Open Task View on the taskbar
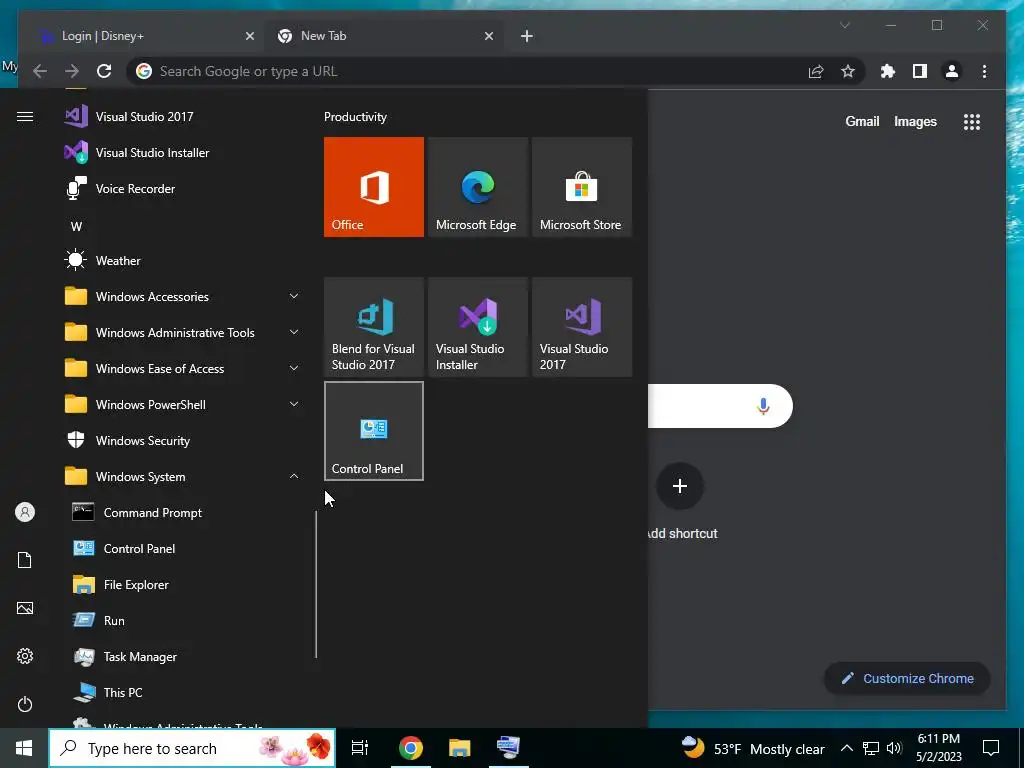This screenshot has height=768, width=1024. point(360,748)
